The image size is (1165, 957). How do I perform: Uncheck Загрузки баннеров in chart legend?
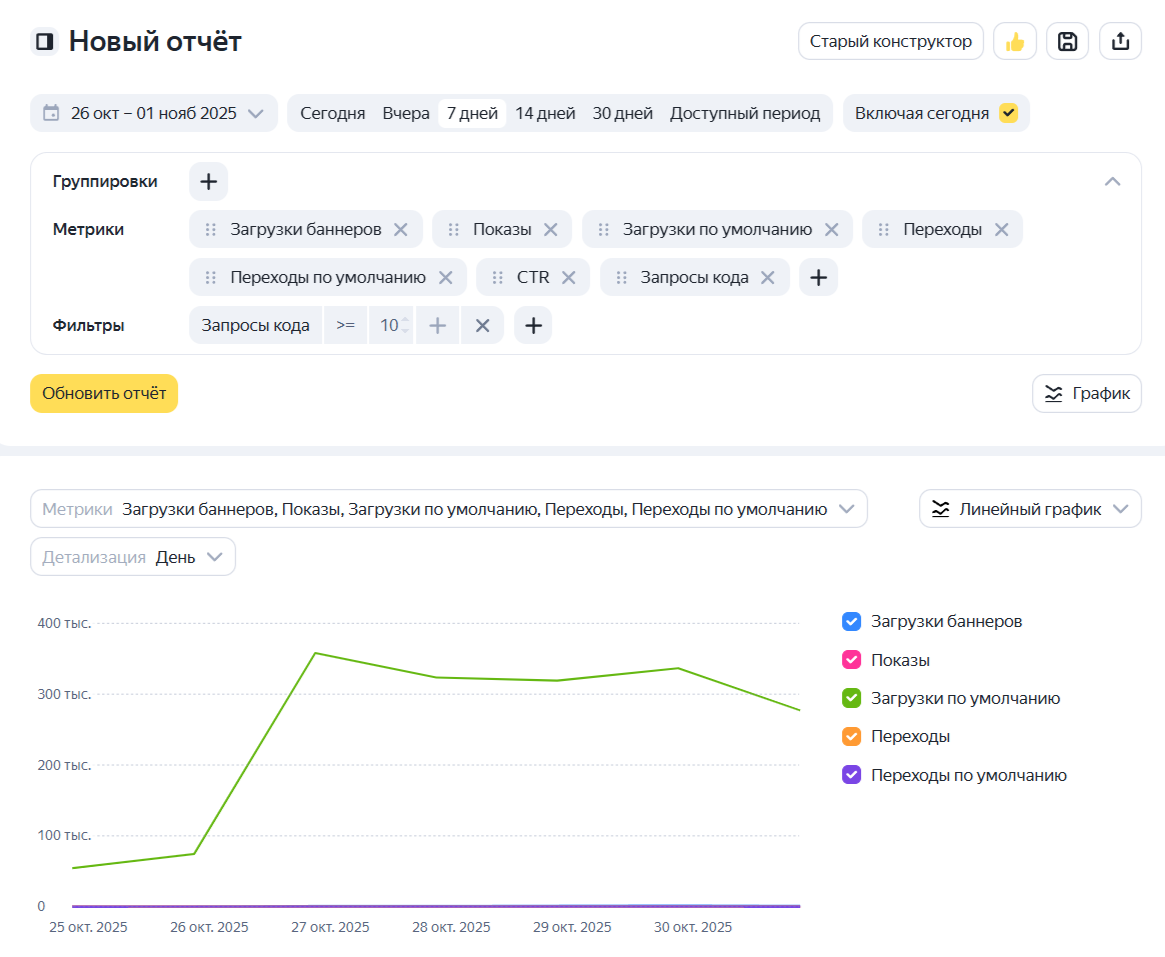852,622
